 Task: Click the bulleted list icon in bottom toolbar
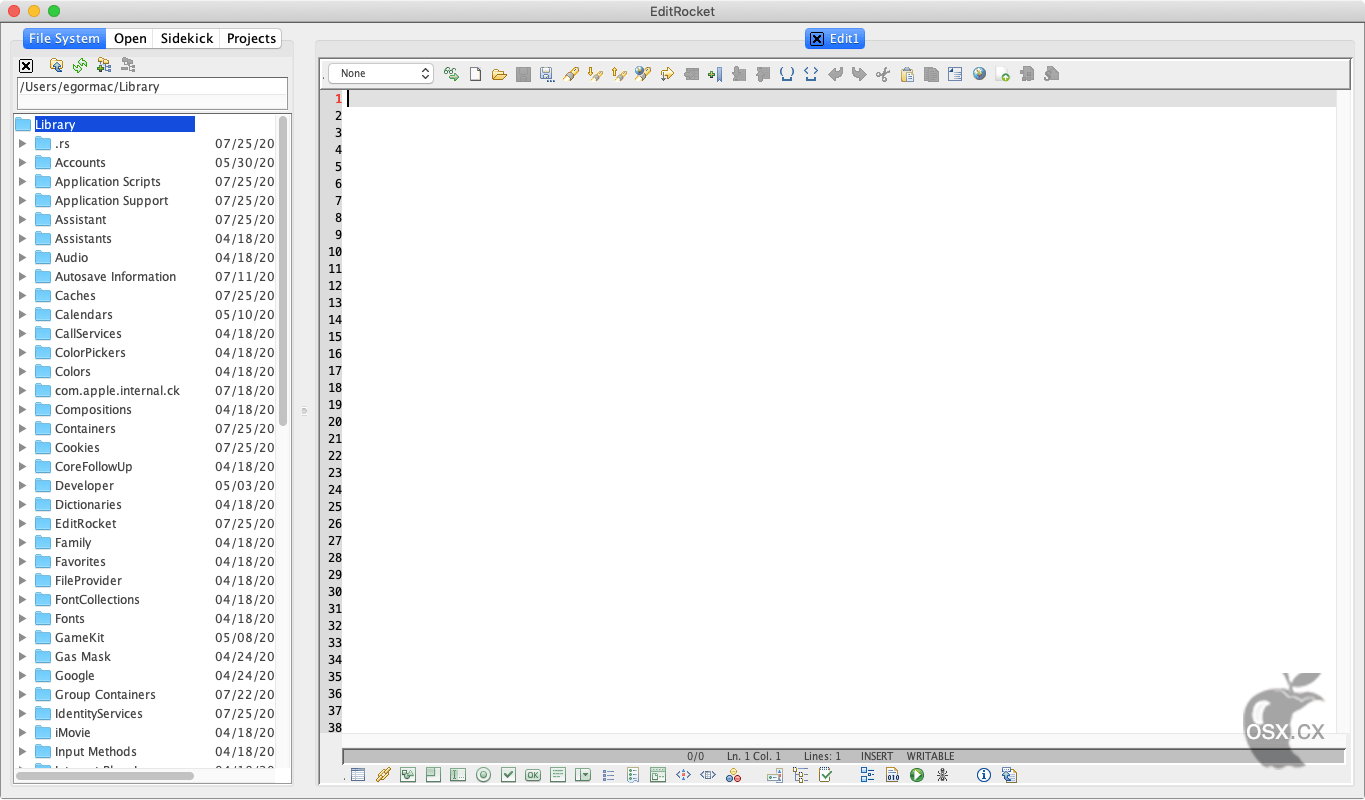pos(608,775)
